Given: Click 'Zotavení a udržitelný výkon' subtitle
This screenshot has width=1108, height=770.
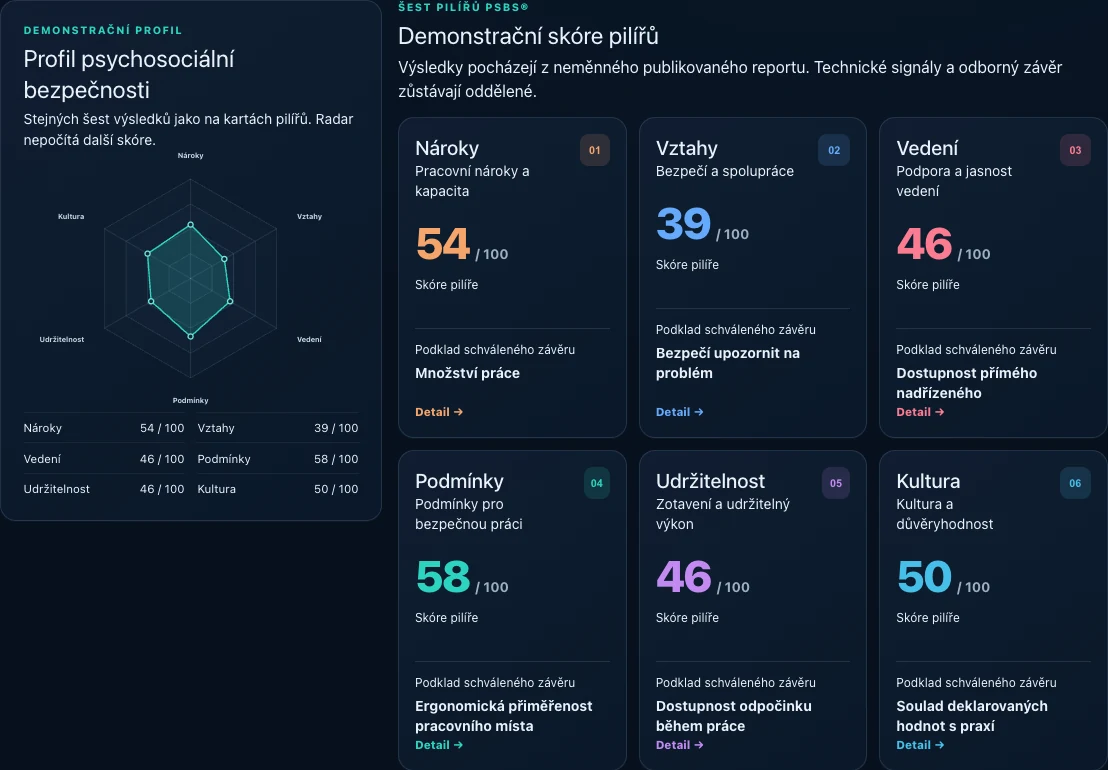Looking at the screenshot, I should 722,514.
